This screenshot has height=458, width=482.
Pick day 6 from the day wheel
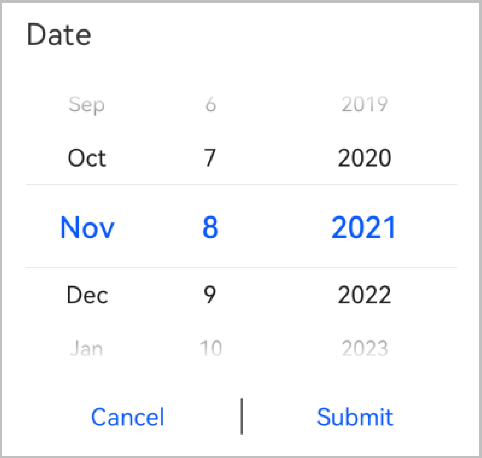click(210, 105)
